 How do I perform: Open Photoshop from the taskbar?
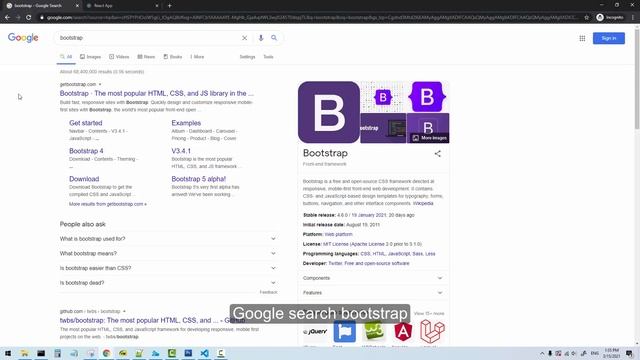[188, 353]
